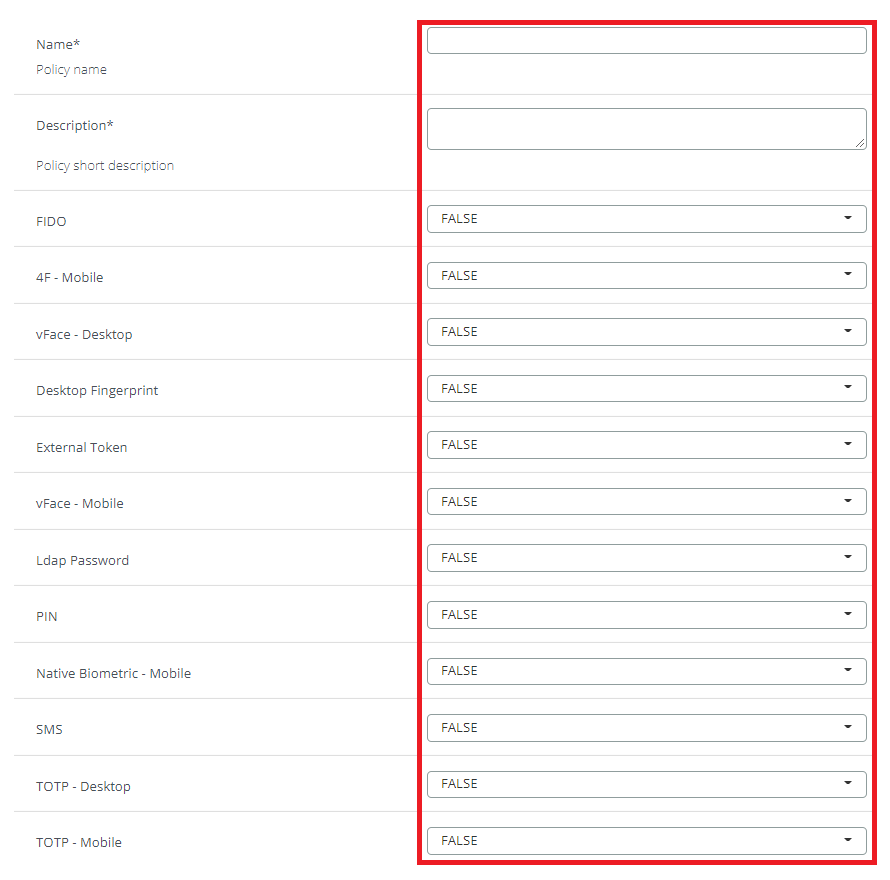Image resolution: width=890 pixels, height=880 pixels.
Task: Open the External Token dropdown
Action: pos(646,445)
